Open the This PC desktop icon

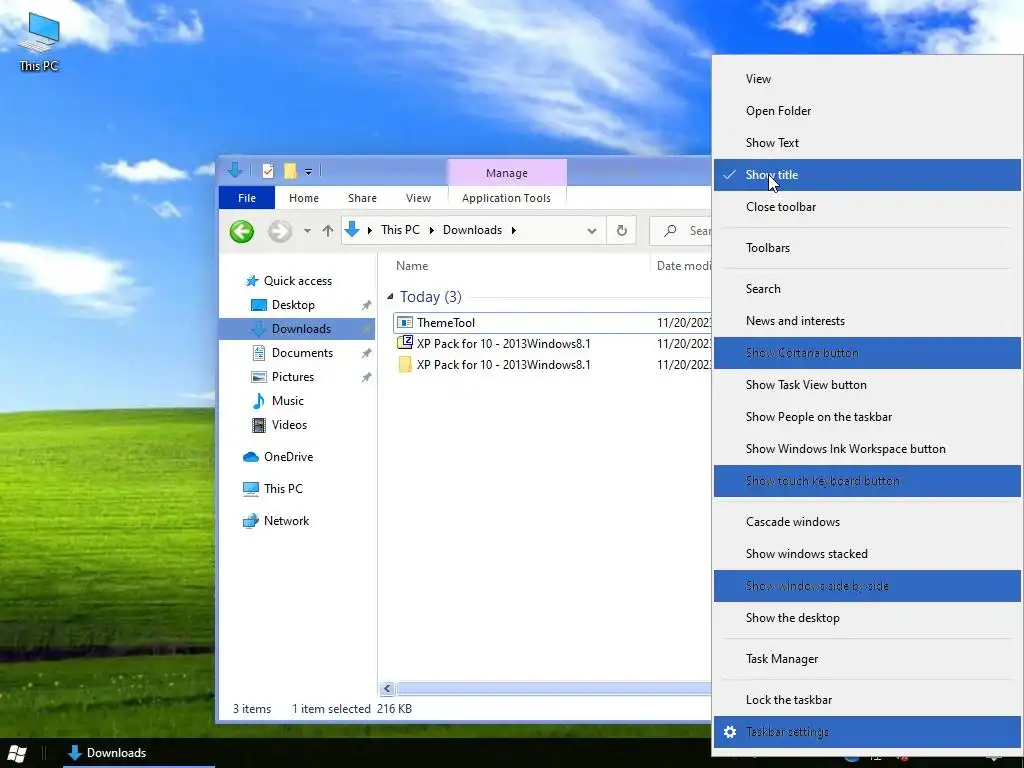pos(39,42)
